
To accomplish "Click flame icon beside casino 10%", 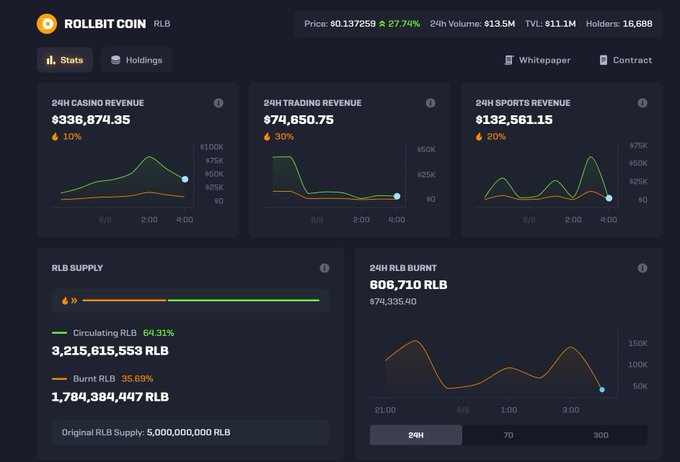I will coord(55,137).
